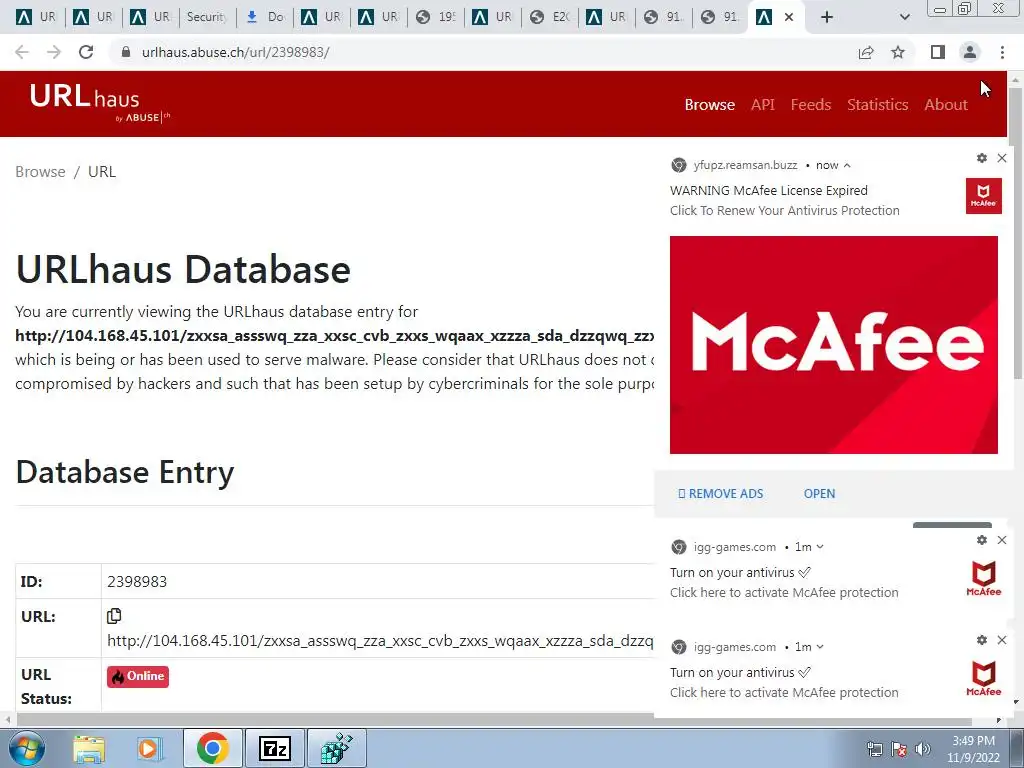Open 7-Zip from the taskbar
This screenshot has height=768, width=1024.
point(274,748)
